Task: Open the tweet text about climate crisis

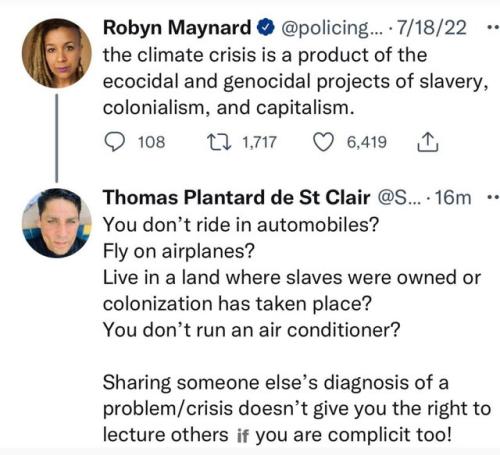Action: click(296, 81)
